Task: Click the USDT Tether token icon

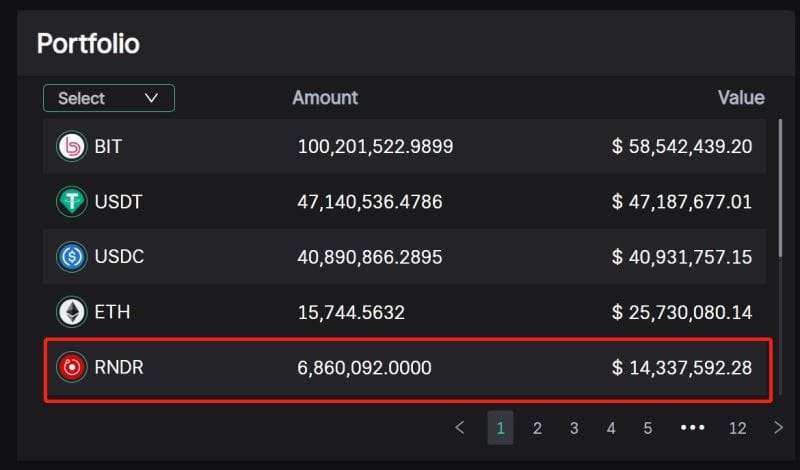Action: click(x=71, y=202)
